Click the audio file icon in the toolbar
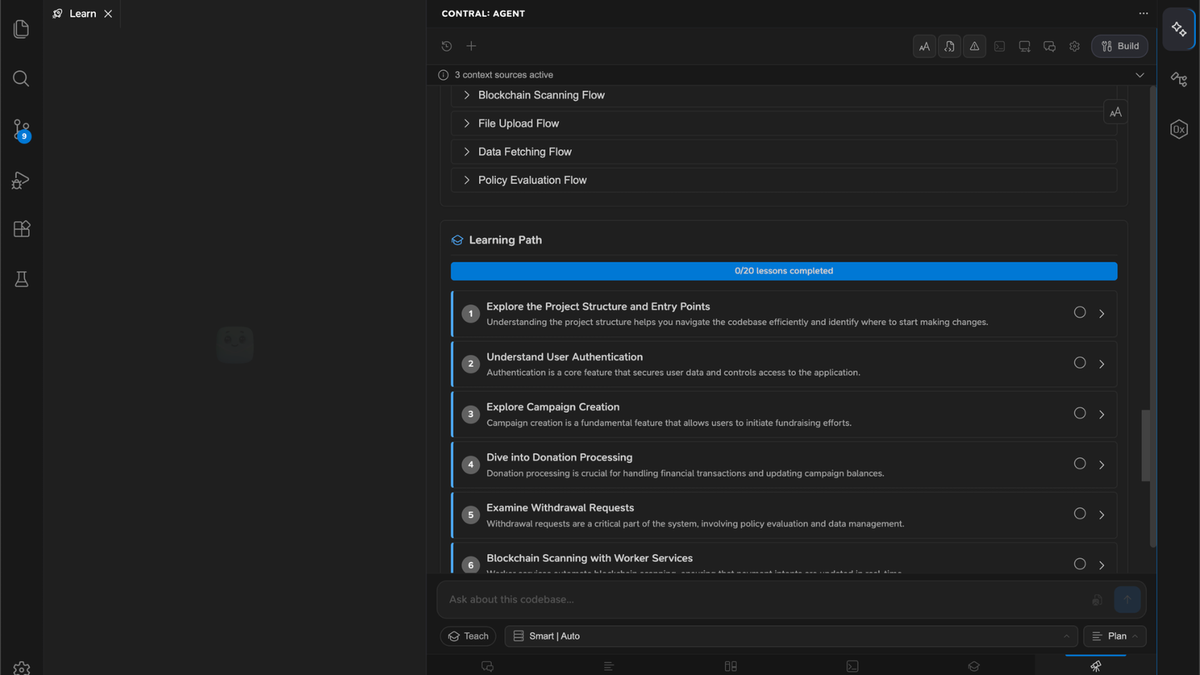This screenshot has height=675, width=1200. pos(949,46)
